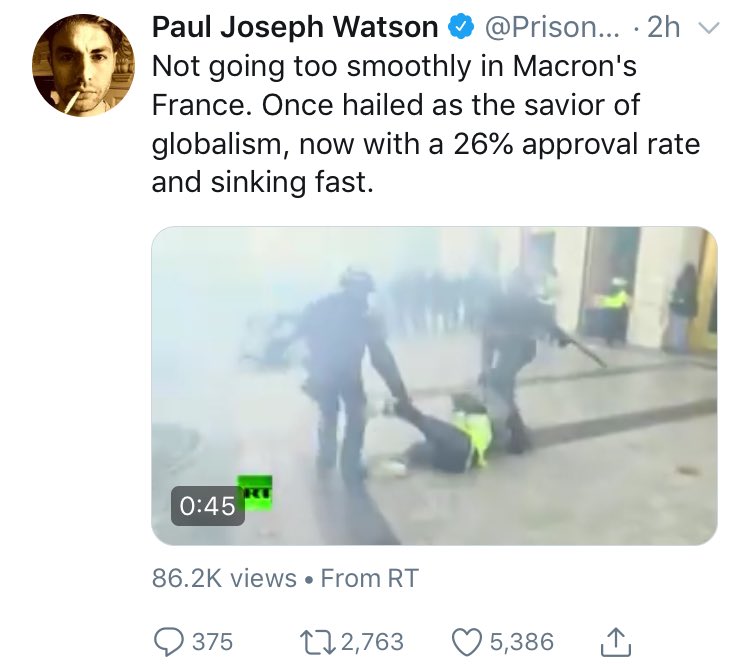The width and height of the screenshot is (750, 664).
Task: Click the 86.2K views label
Action: (x=224, y=578)
